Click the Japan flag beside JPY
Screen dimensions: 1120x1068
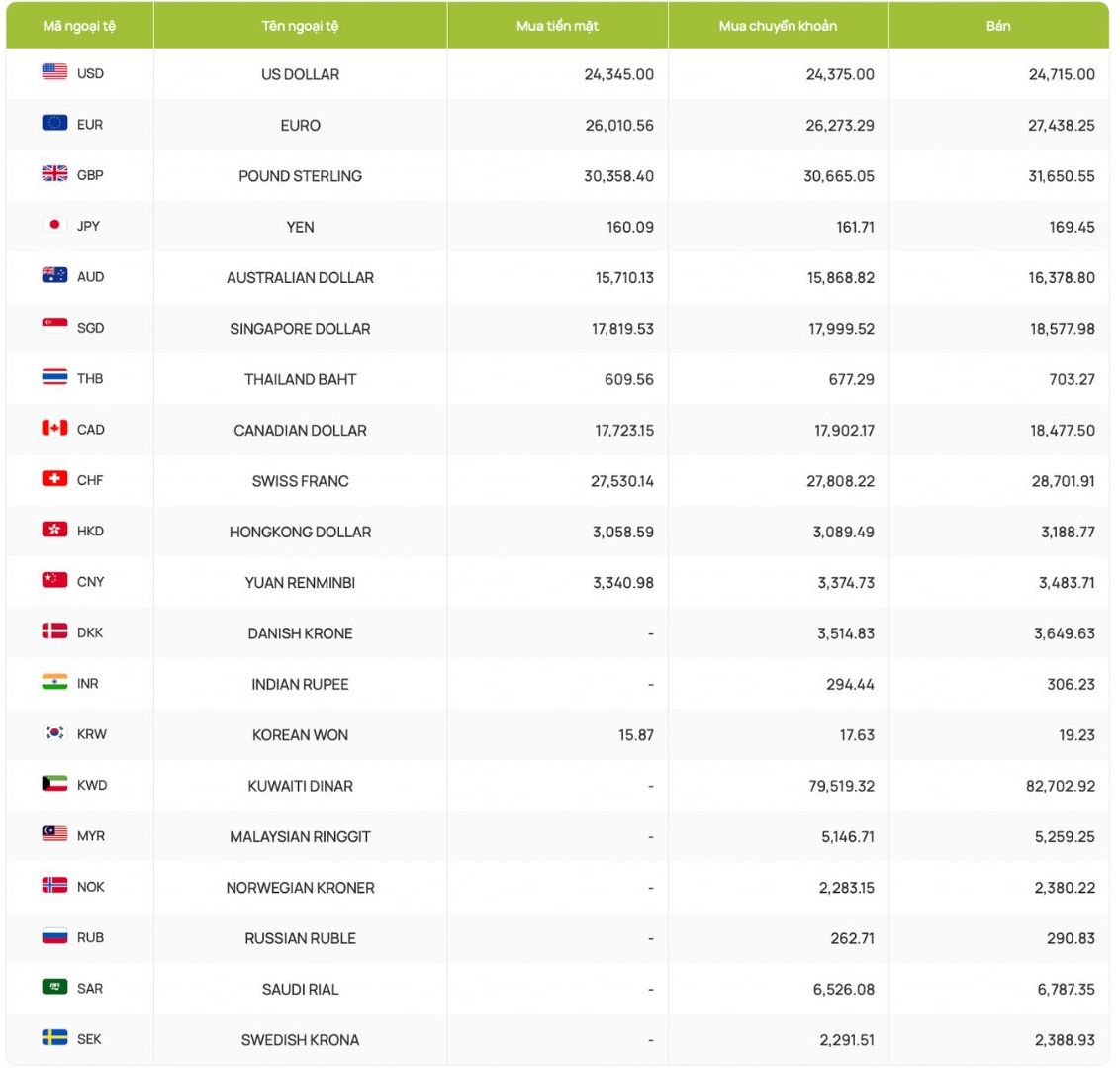tap(54, 225)
